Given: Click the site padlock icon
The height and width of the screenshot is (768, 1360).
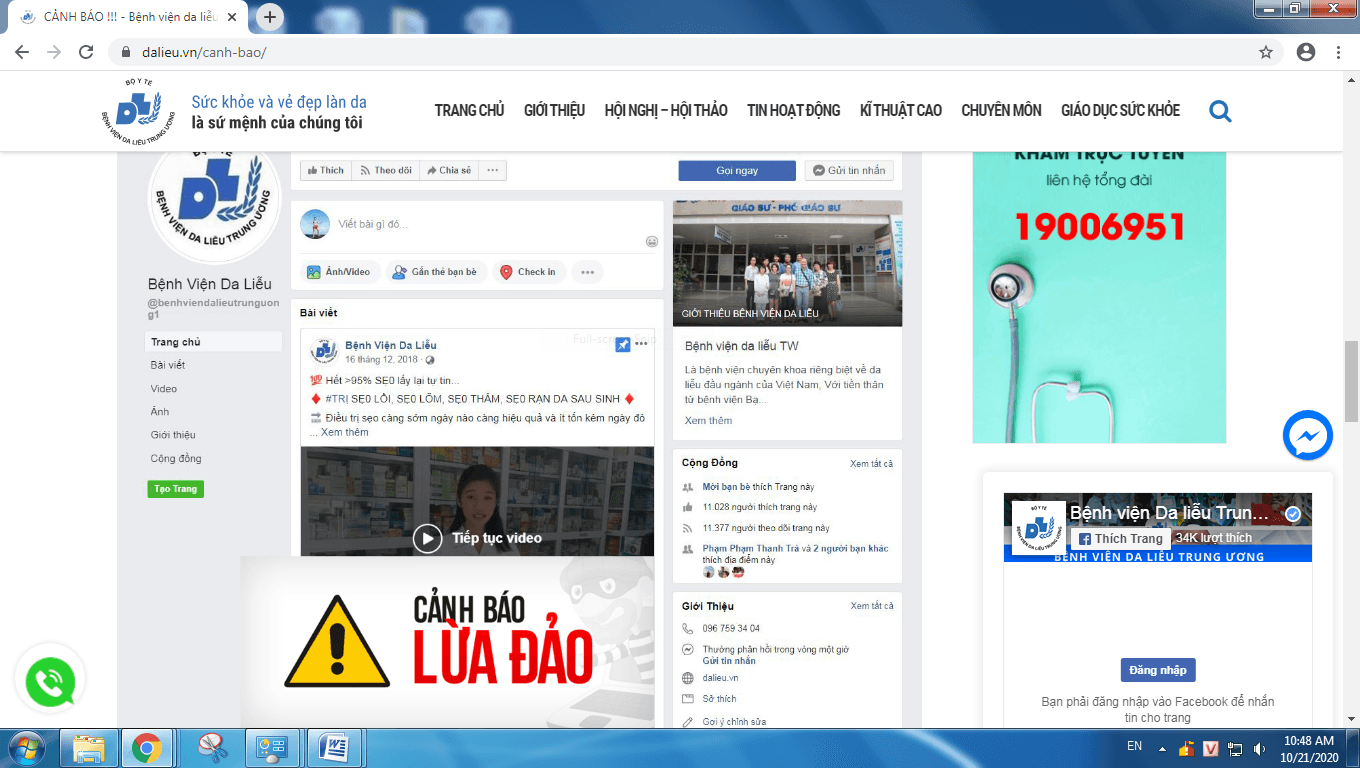Looking at the screenshot, I should [126, 52].
